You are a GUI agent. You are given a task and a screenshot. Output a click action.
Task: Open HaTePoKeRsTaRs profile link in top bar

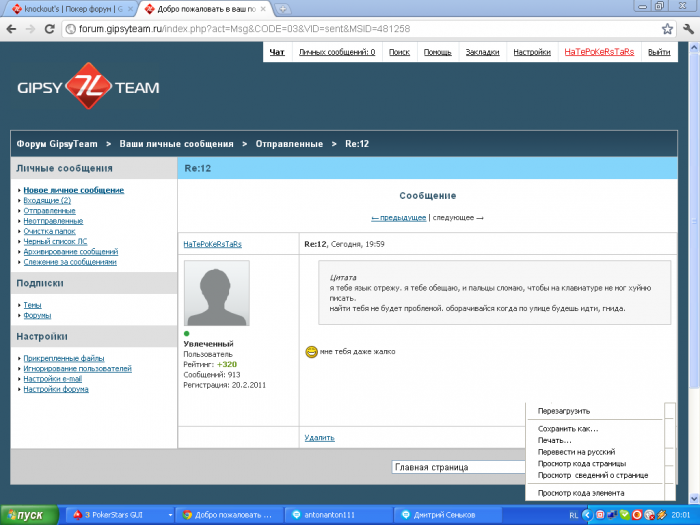(x=599, y=52)
